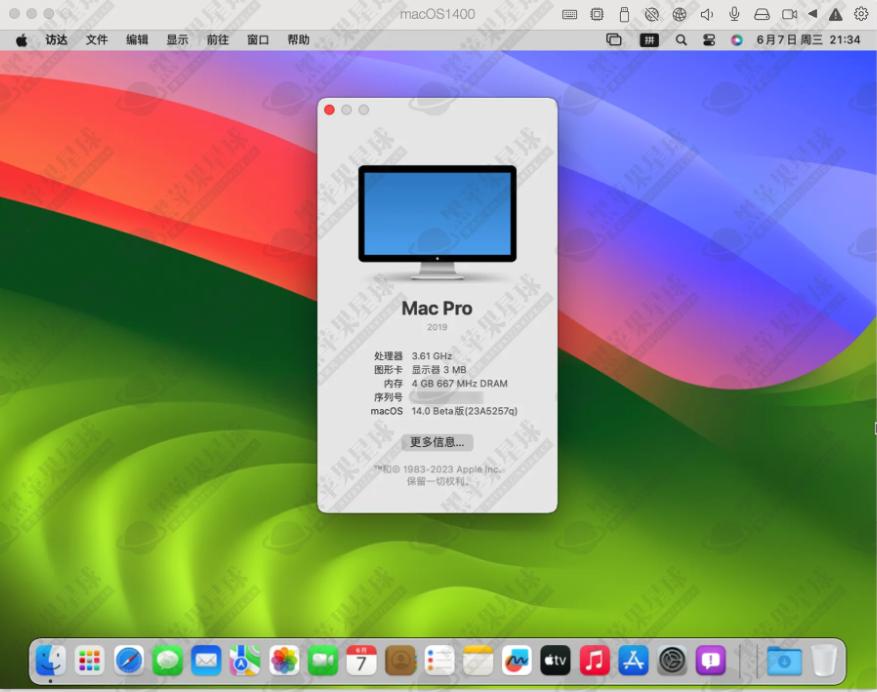Open Calendar from the Dock
This screenshot has width=877, height=692.
coord(361,661)
